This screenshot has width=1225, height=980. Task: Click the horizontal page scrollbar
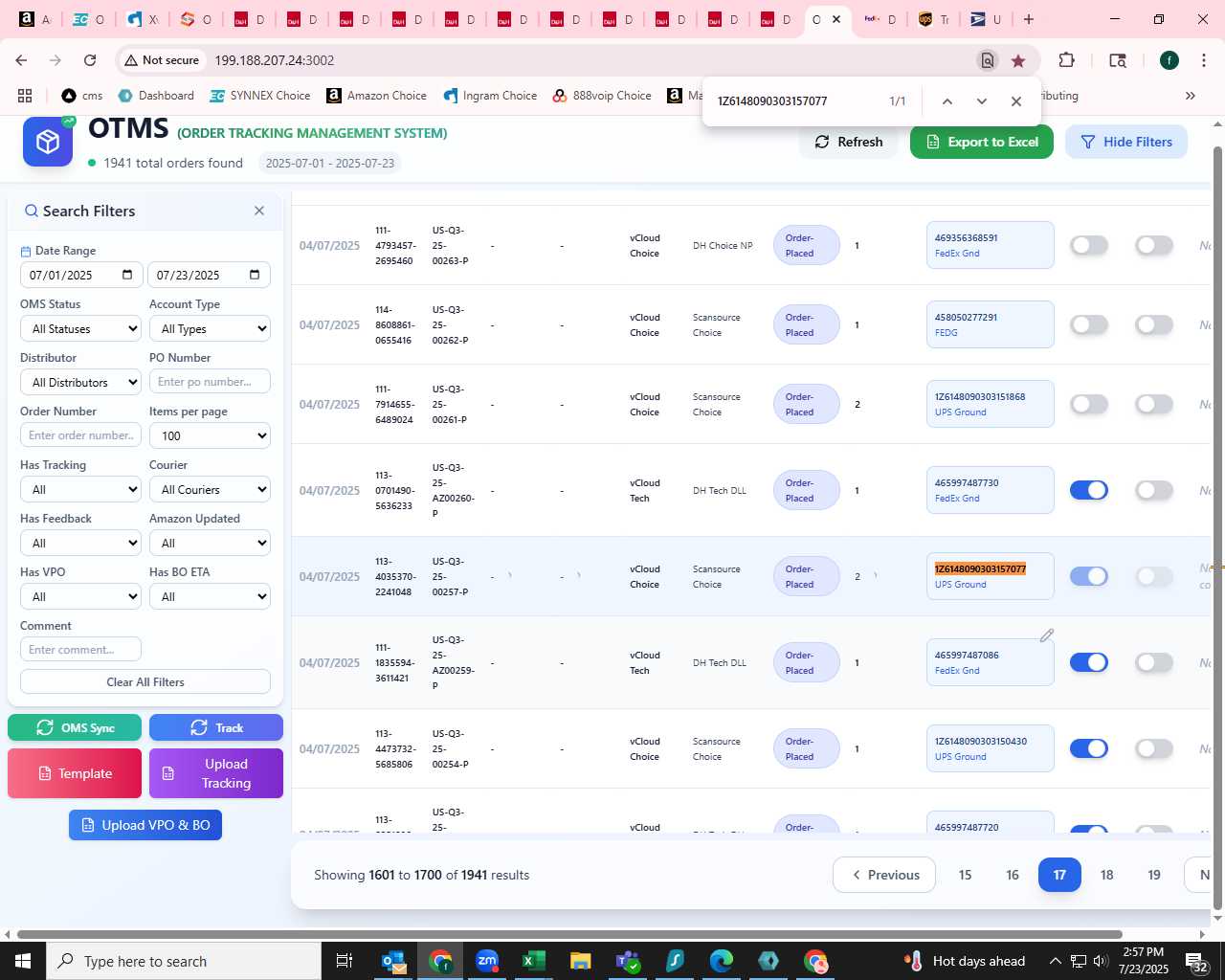click(x=569, y=934)
